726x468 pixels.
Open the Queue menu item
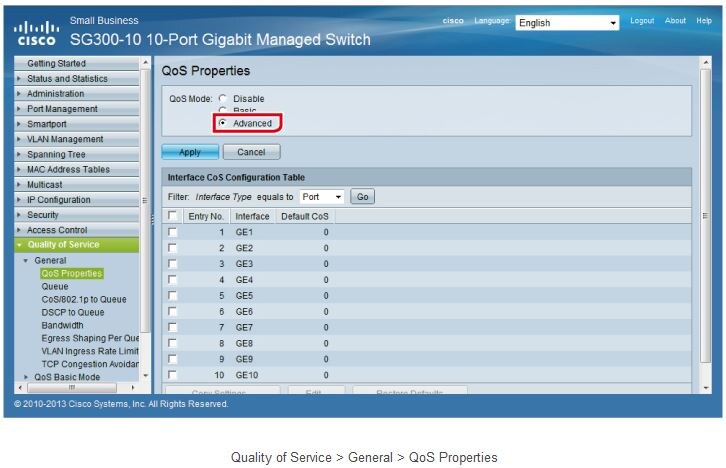coord(55,286)
